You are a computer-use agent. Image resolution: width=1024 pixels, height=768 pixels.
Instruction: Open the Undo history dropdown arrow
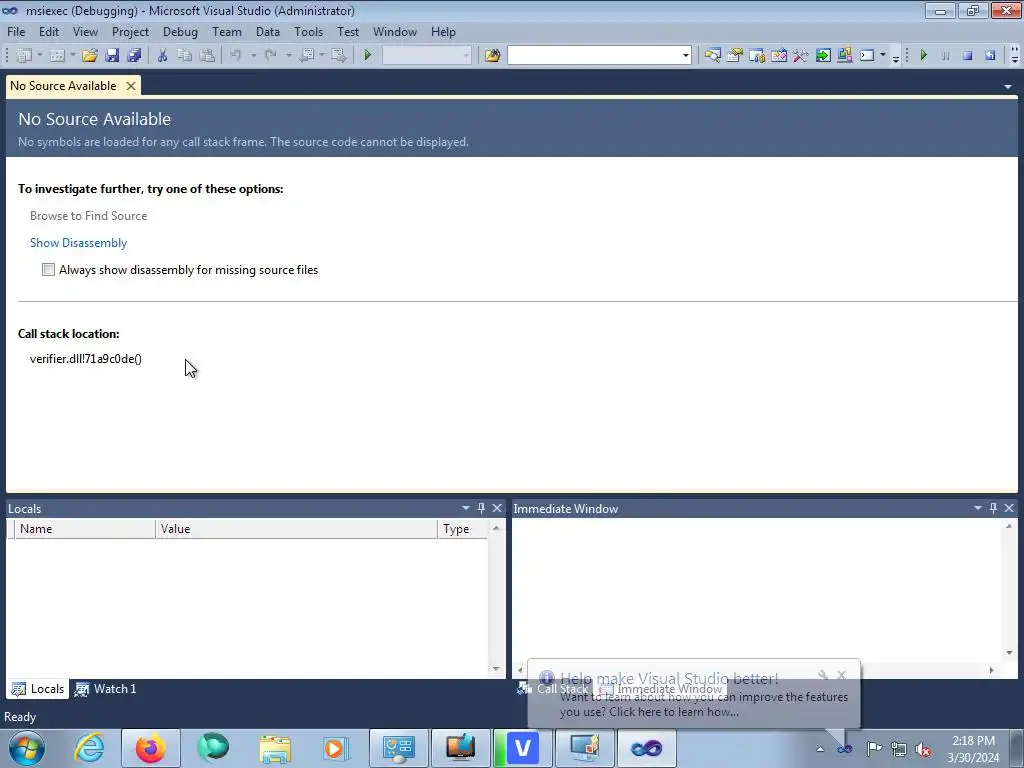tap(253, 56)
